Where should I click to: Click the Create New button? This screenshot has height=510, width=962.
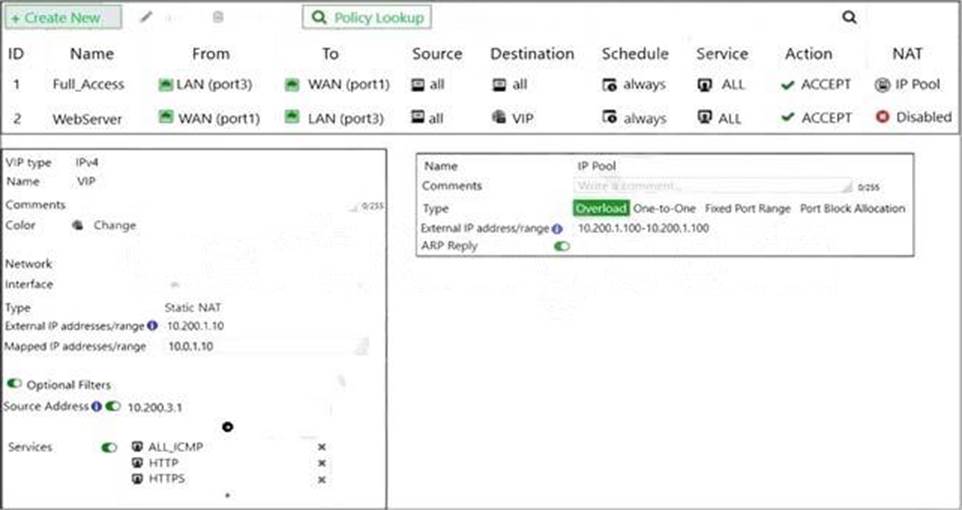coord(64,18)
